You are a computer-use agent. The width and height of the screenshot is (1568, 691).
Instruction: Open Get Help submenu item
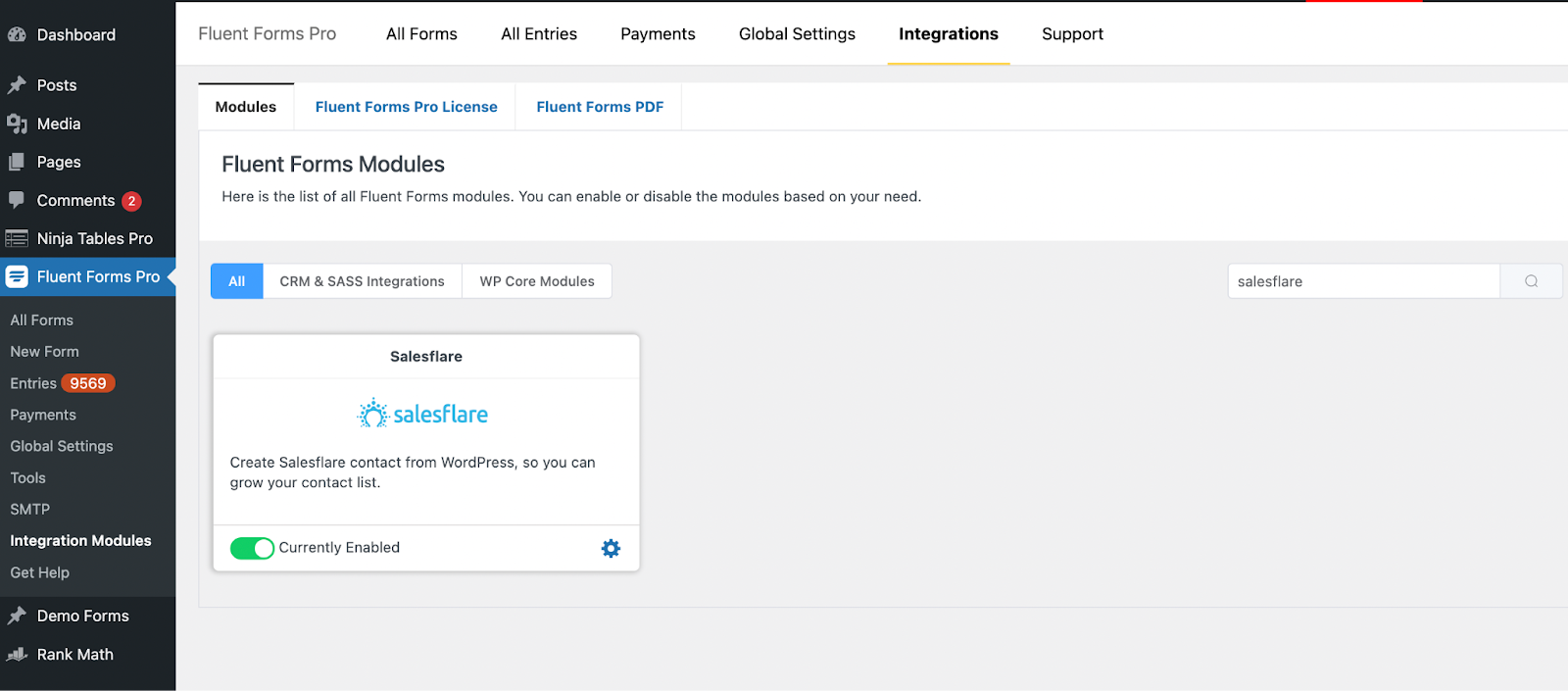click(40, 572)
